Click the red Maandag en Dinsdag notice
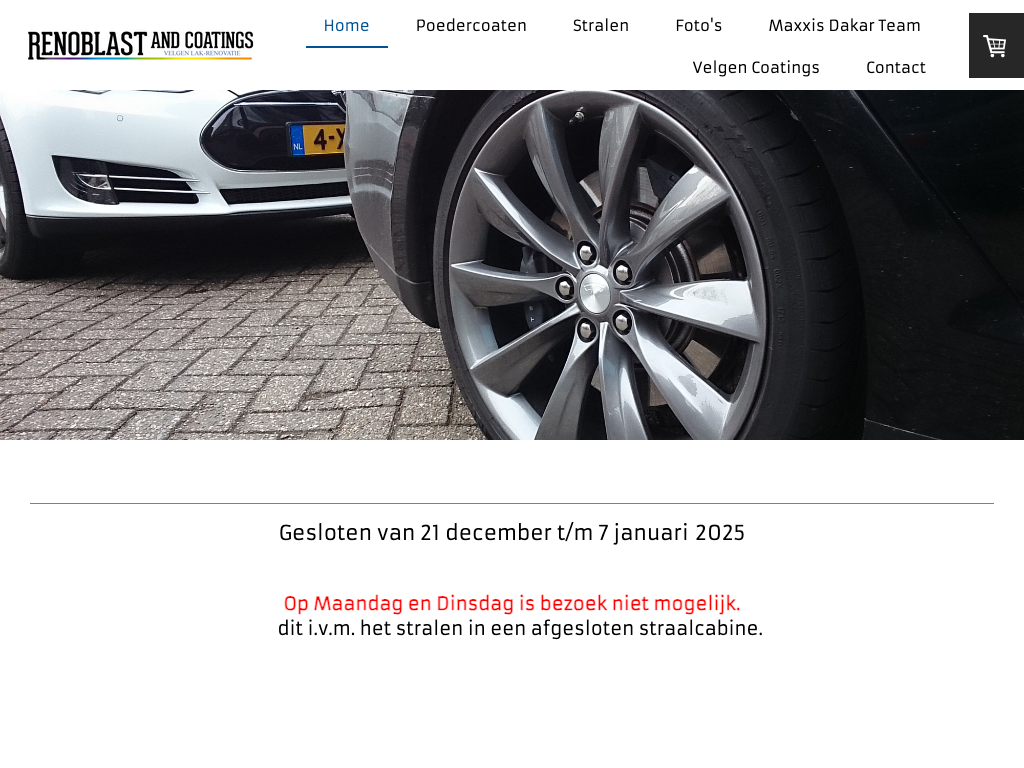 (x=512, y=603)
